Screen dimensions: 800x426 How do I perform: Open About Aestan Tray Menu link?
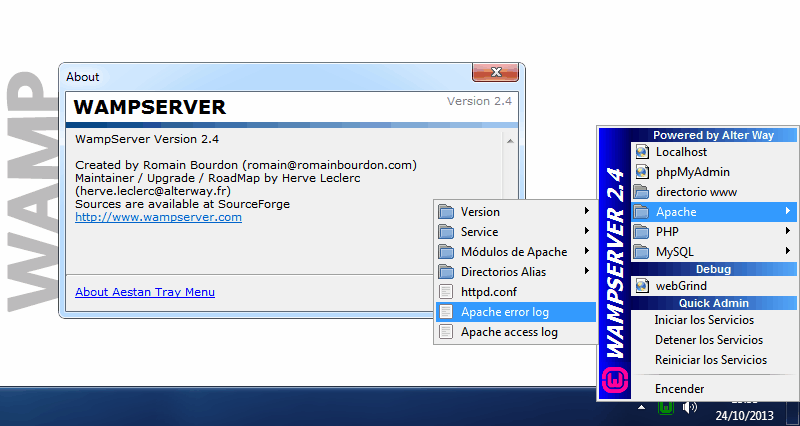pyautogui.click(x=145, y=292)
